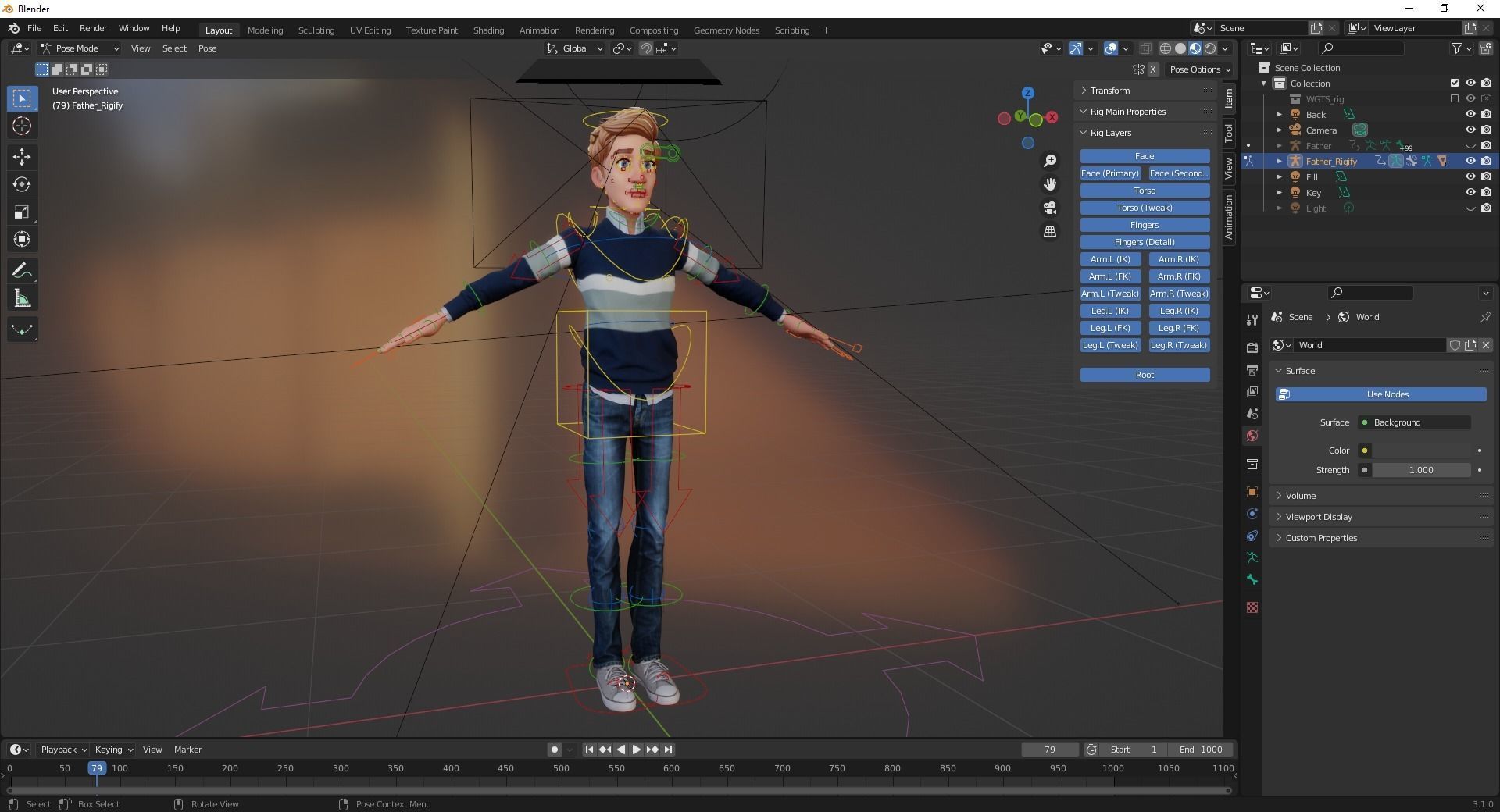Open Global transform orientation dropdown

pyautogui.click(x=575, y=48)
